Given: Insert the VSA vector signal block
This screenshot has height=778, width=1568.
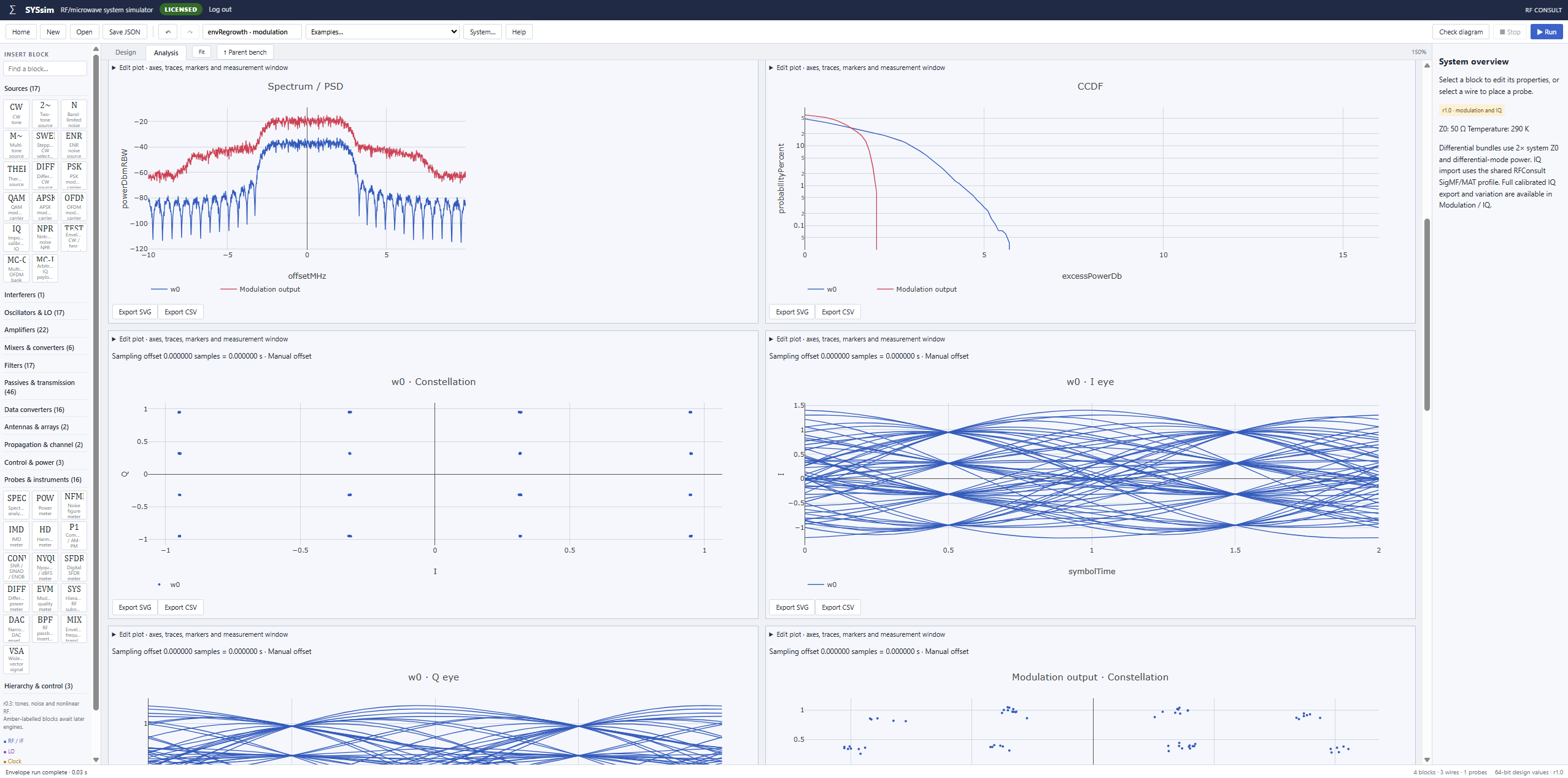Looking at the screenshot, I should click(17, 659).
